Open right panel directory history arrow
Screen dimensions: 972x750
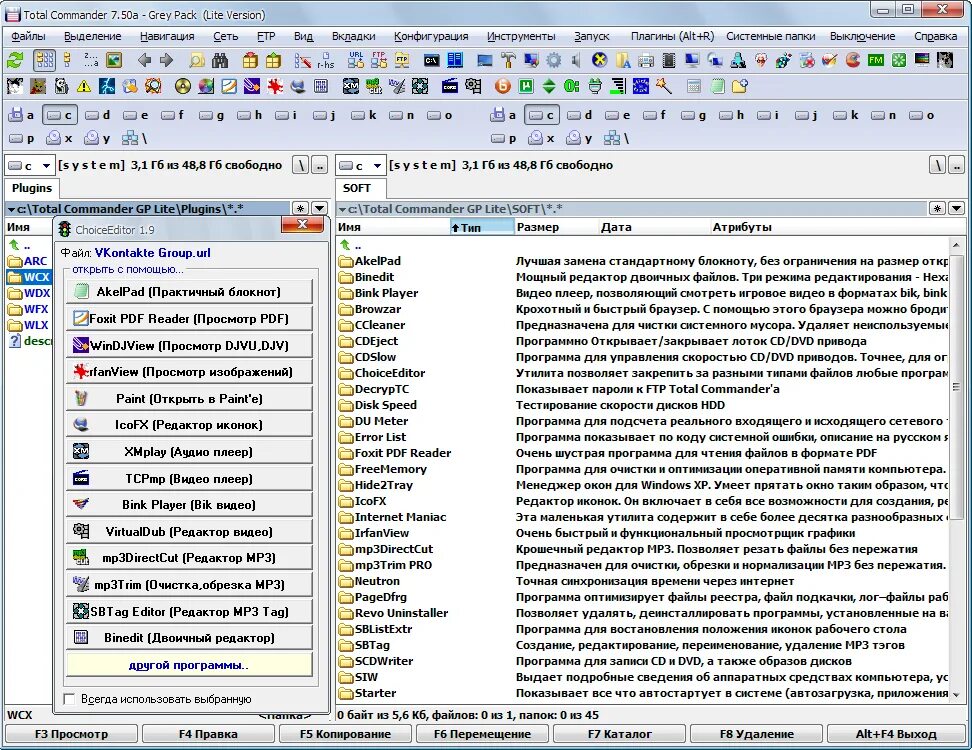(957, 208)
